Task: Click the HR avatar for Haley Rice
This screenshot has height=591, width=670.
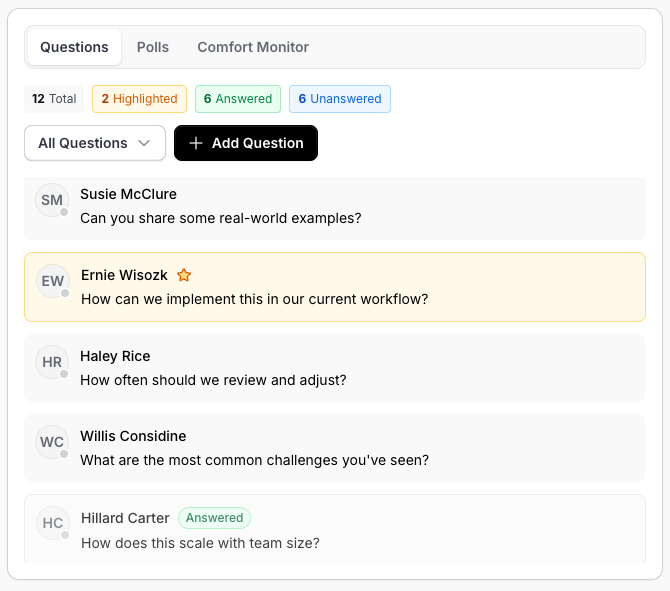Action: [52, 362]
